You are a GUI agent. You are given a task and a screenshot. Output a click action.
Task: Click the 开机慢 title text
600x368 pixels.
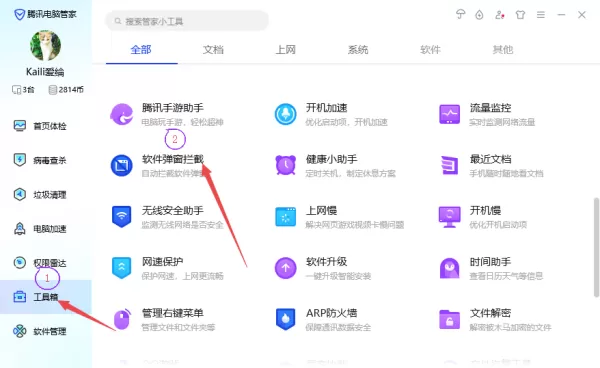[x=485, y=210]
